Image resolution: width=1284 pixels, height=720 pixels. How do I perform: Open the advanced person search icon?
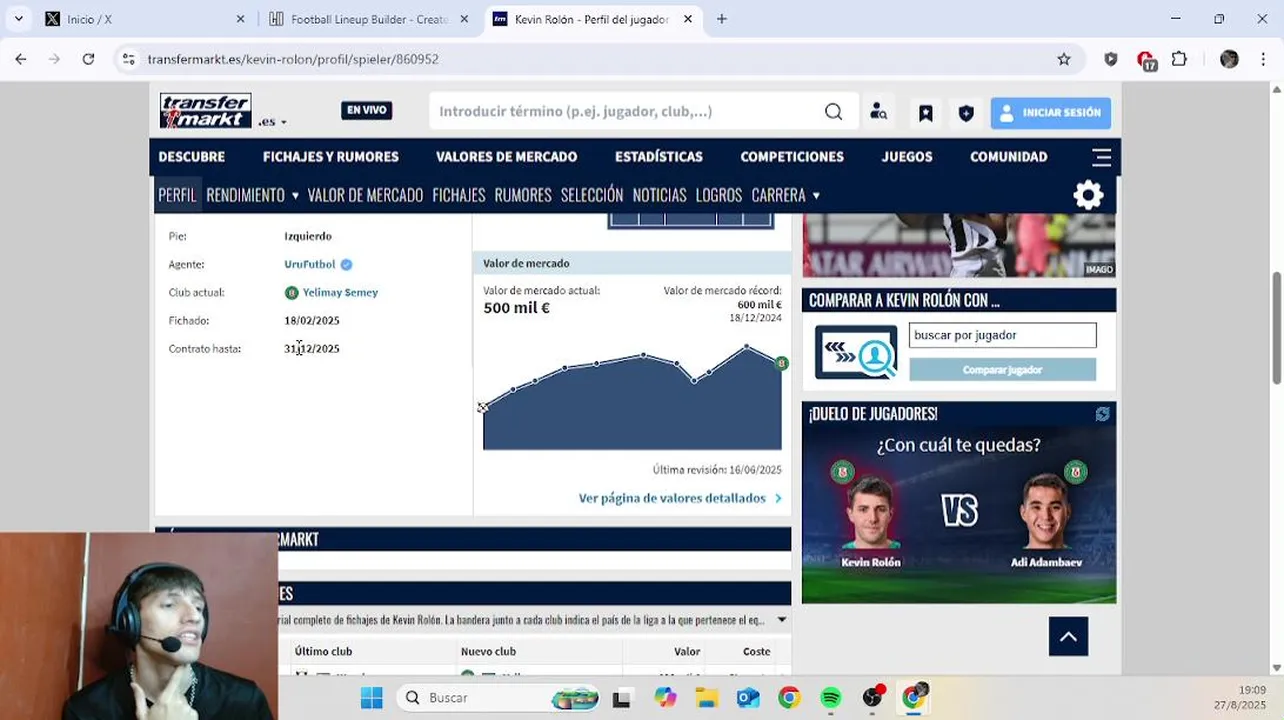click(879, 112)
